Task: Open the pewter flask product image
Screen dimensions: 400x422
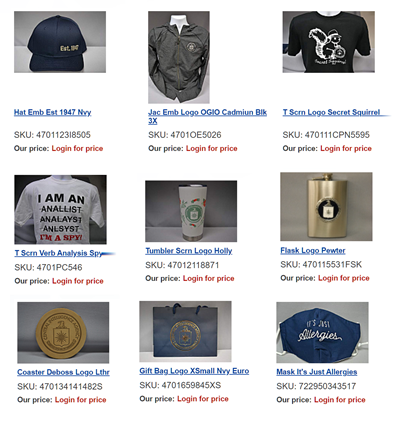Action: coord(326,207)
